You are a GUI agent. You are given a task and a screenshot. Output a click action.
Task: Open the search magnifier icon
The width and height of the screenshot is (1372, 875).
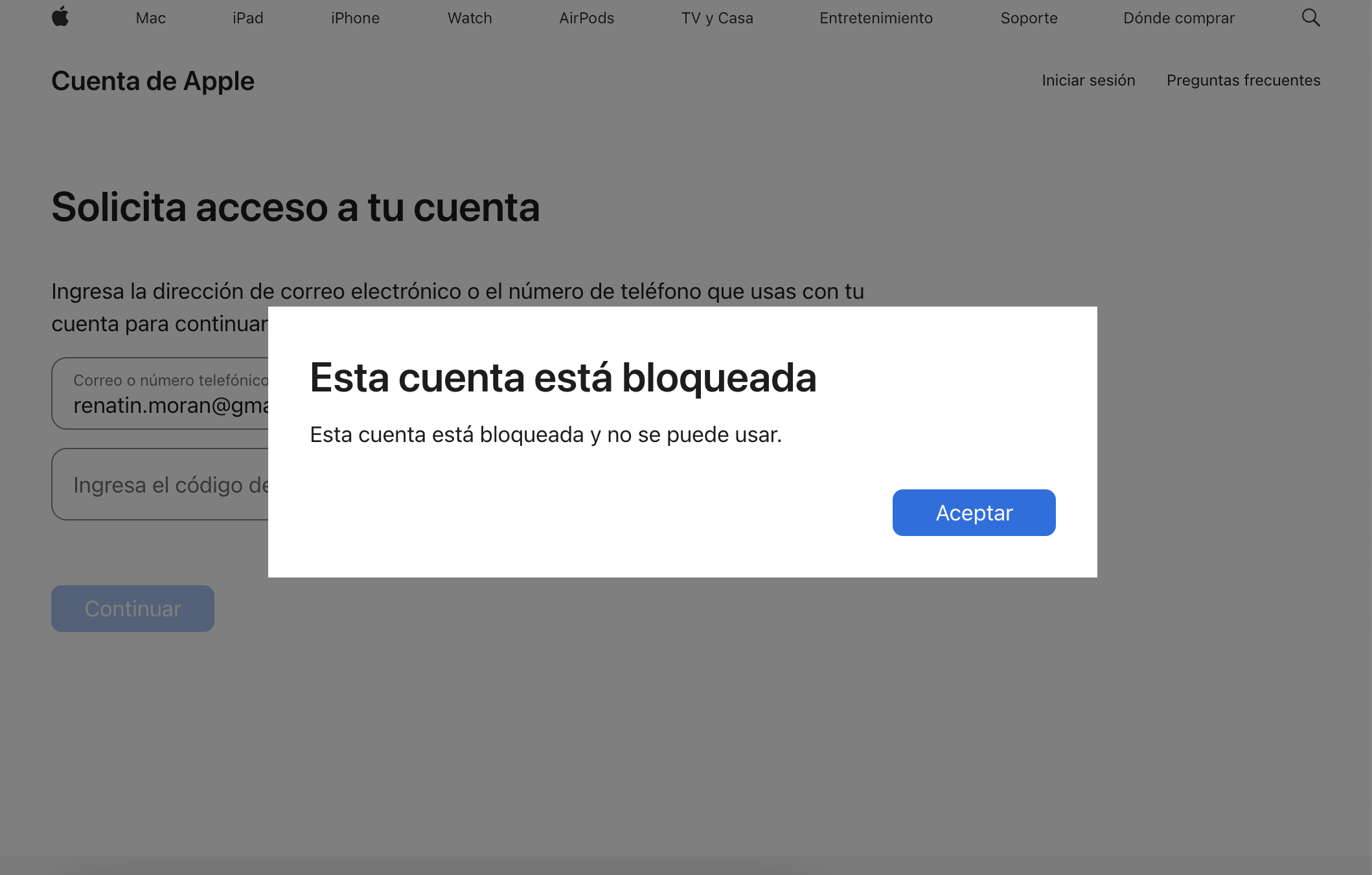click(x=1310, y=17)
